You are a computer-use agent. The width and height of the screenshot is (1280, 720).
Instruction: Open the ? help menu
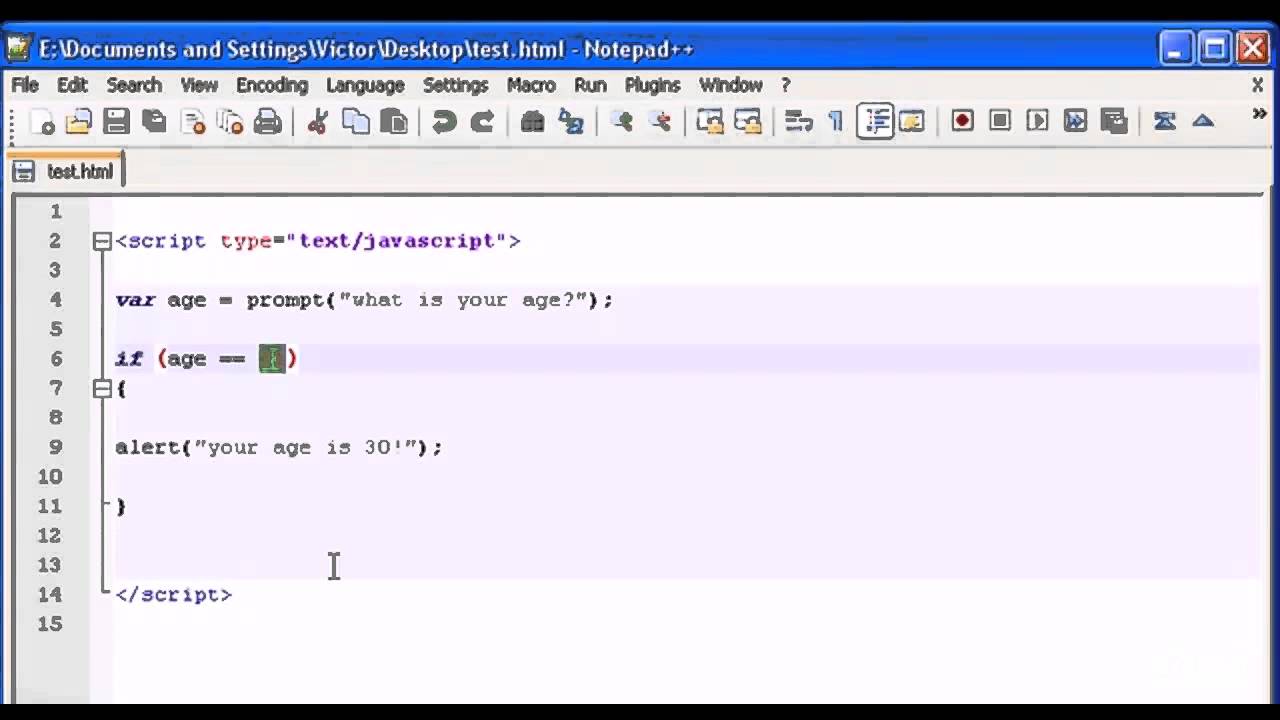pyautogui.click(x=786, y=85)
